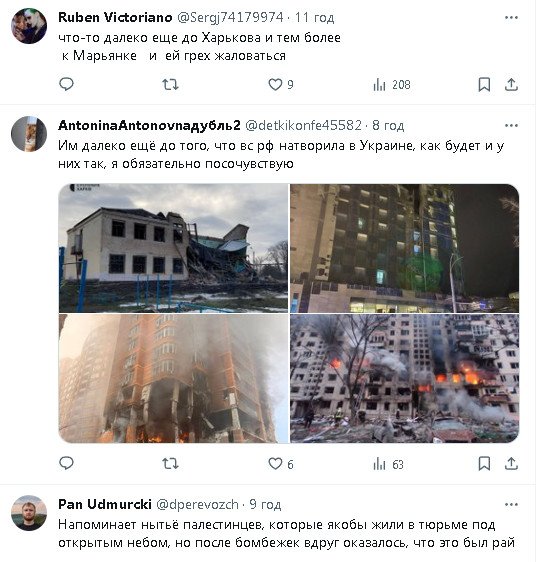
Task: Retweet Ruben Victoriano's post
Action: click(170, 85)
